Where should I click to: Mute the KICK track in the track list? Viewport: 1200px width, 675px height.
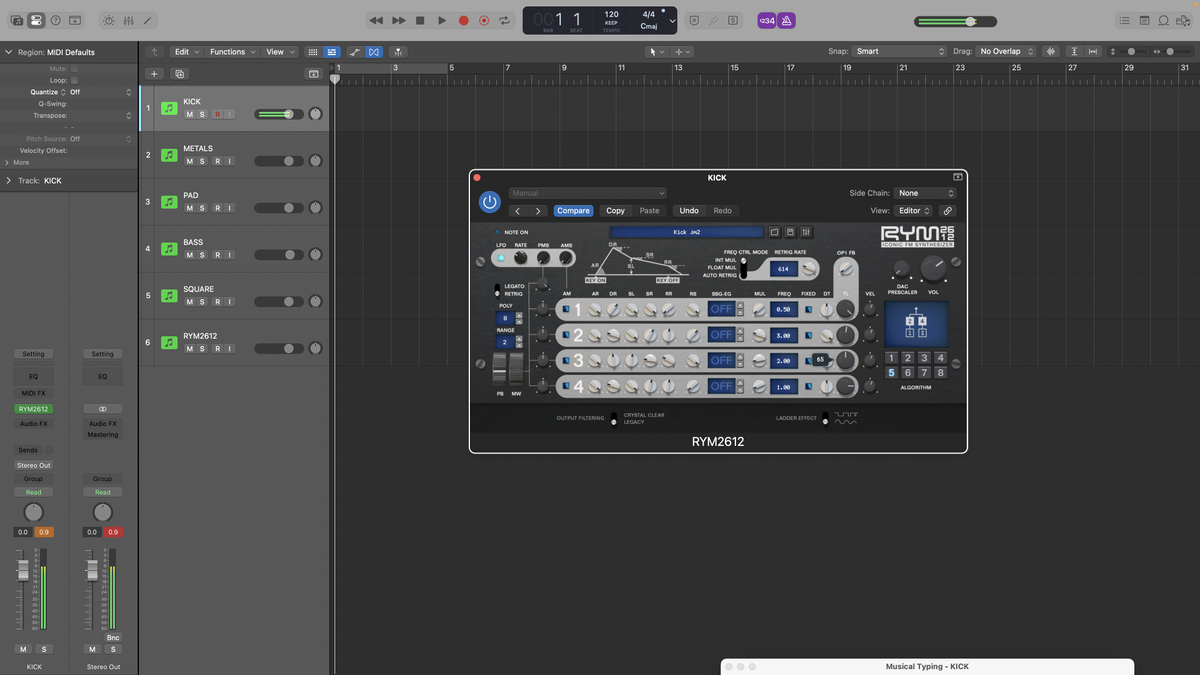[189, 114]
